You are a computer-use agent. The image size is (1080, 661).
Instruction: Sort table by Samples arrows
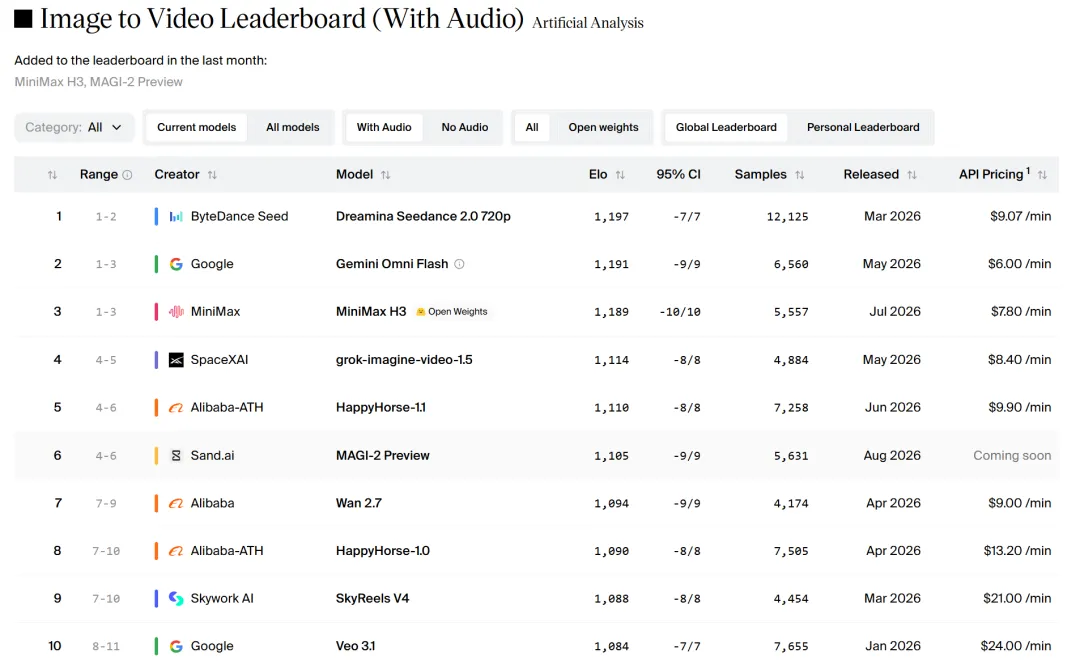pyautogui.click(x=800, y=175)
